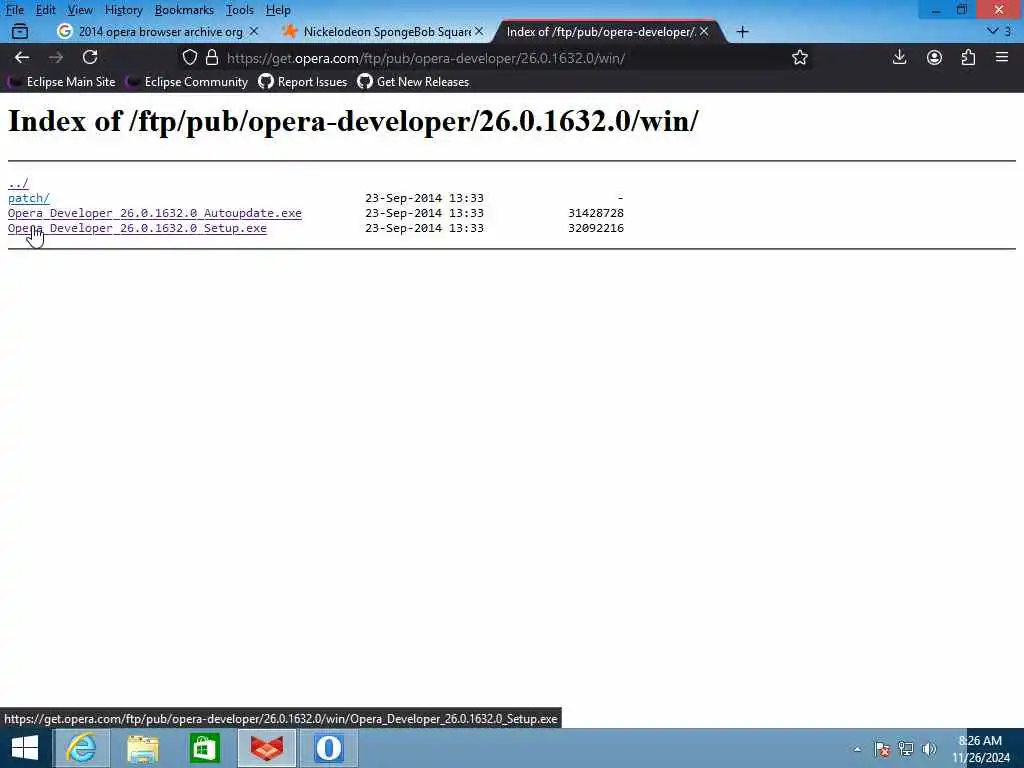The height and width of the screenshot is (768, 1024).
Task: Select the file size 32092216 text
Action: click(x=596, y=228)
